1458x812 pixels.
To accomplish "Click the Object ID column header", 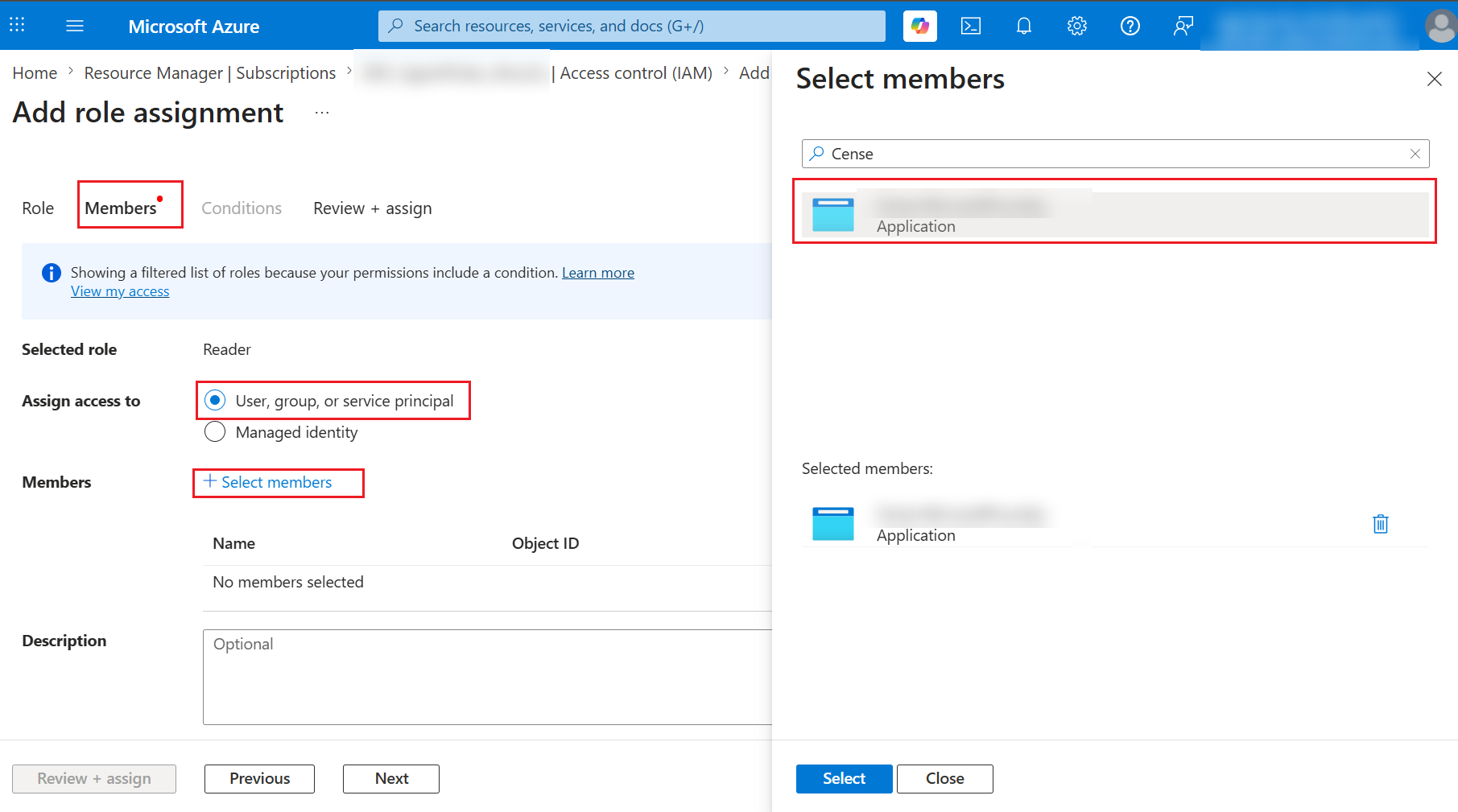I will coord(545,543).
